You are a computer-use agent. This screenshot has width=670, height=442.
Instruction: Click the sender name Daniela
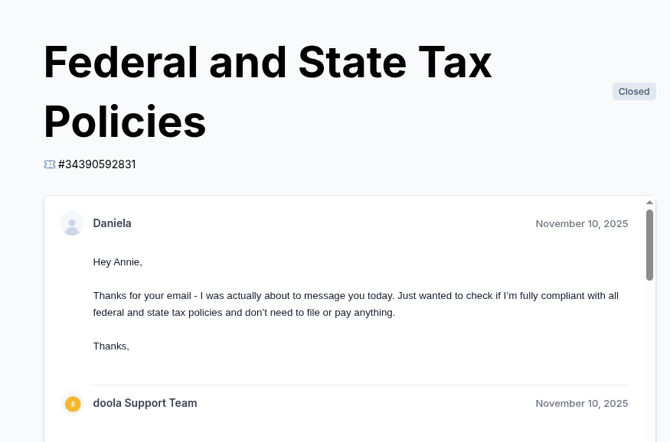pyautogui.click(x=112, y=223)
